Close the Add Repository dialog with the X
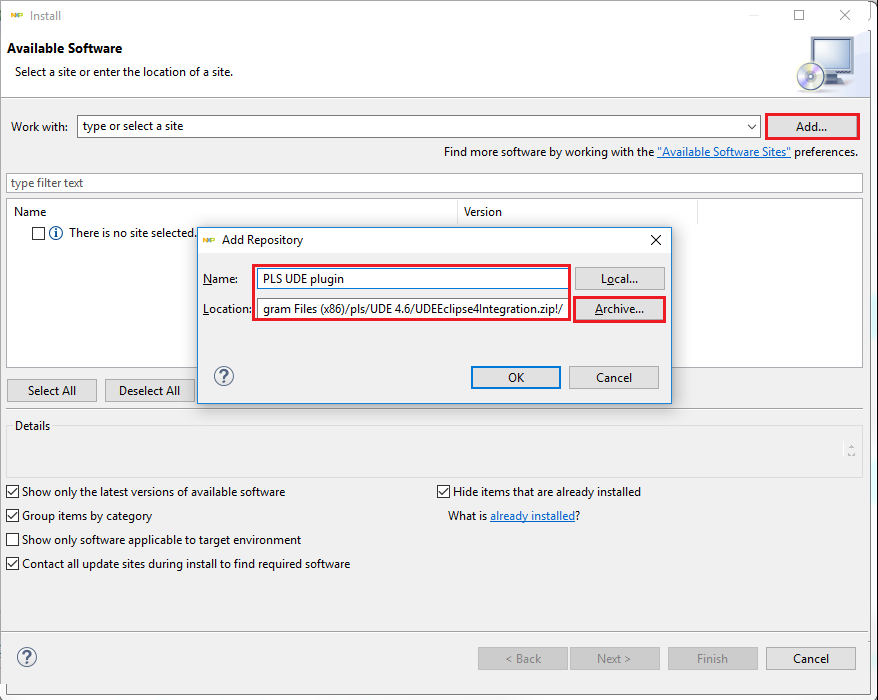 [656, 240]
